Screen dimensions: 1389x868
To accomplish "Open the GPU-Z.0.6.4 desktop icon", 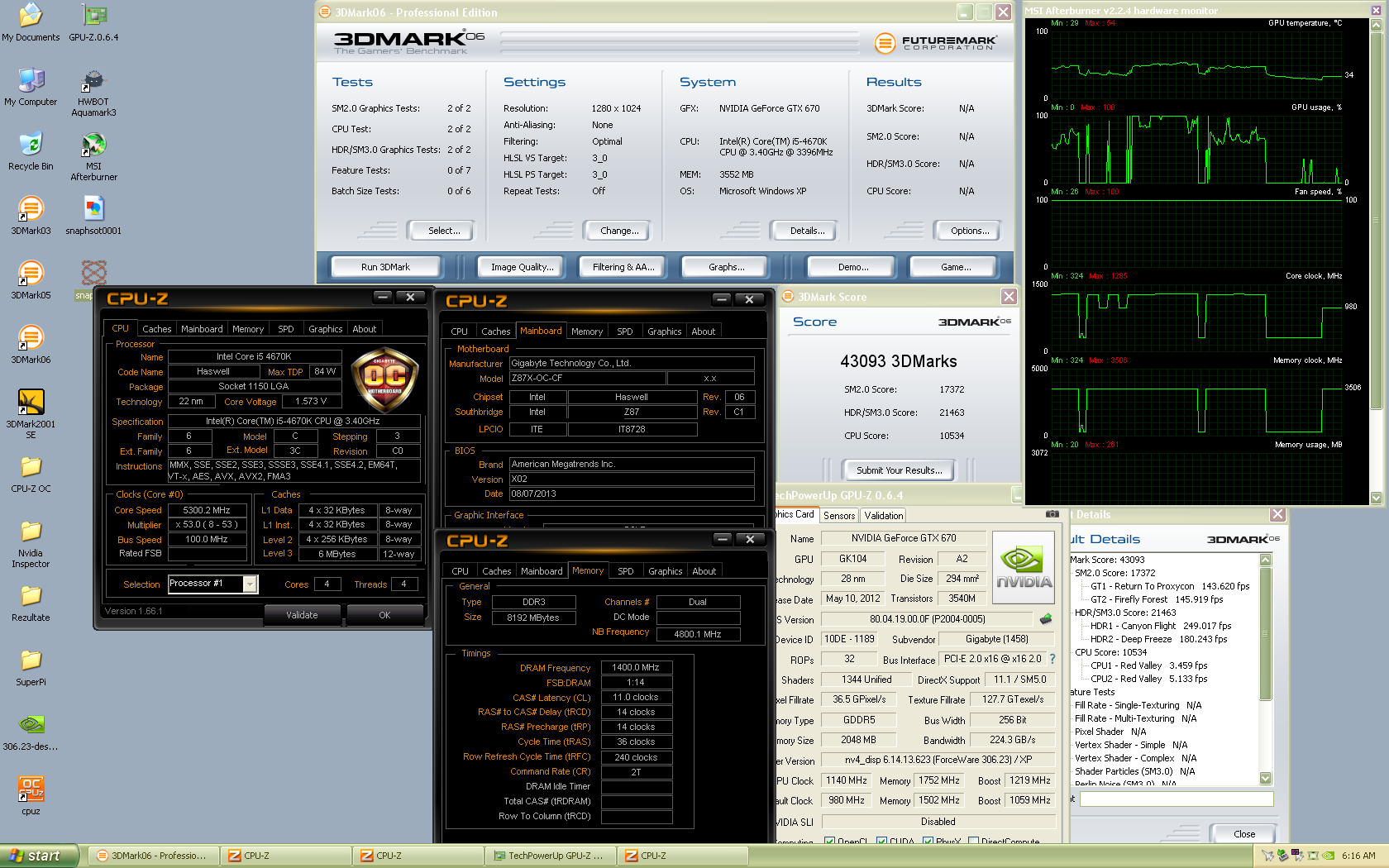I will 93,22.
